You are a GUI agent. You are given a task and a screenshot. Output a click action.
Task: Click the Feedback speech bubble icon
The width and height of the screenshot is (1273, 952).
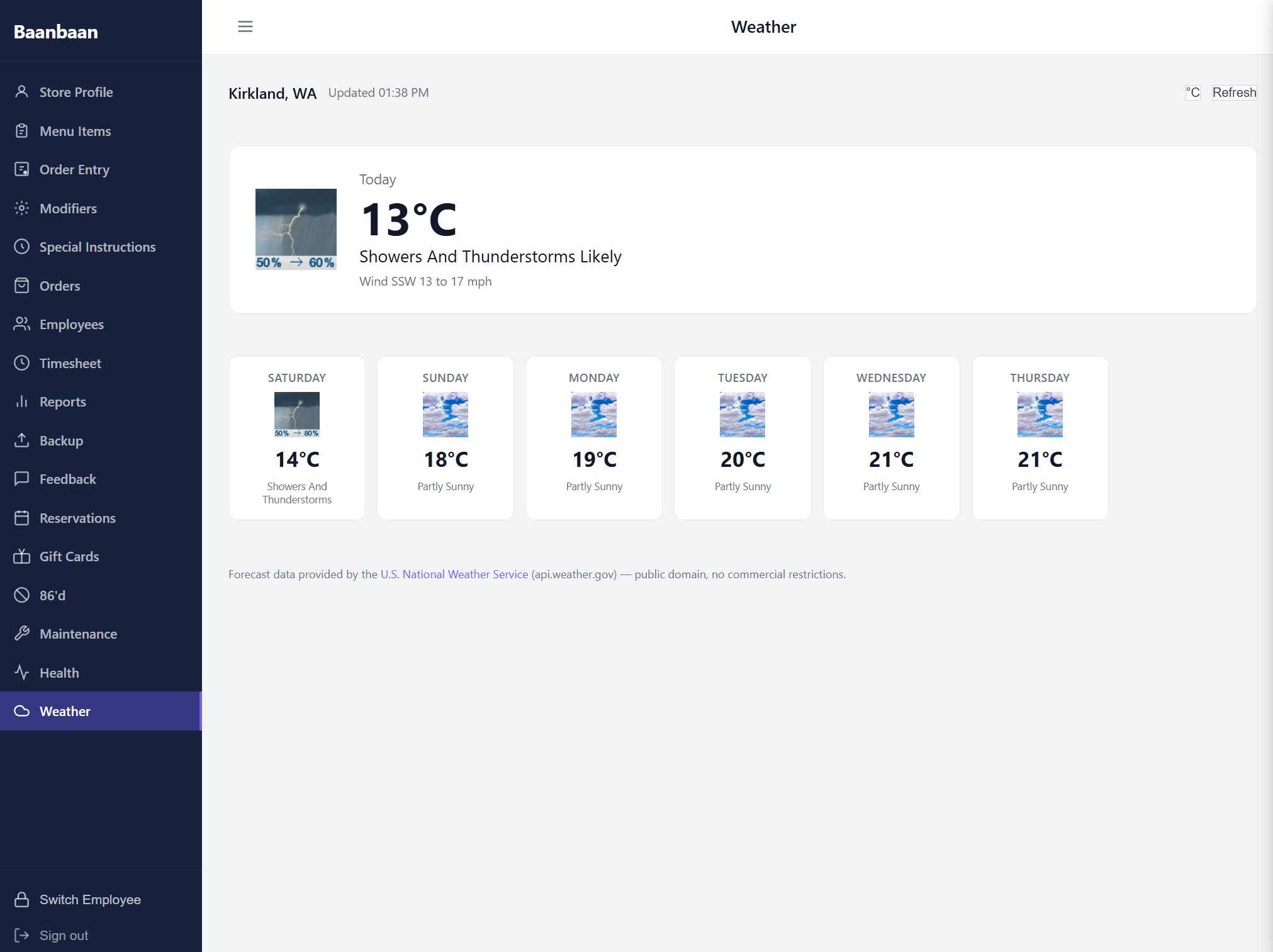click(x=22, y=479)
